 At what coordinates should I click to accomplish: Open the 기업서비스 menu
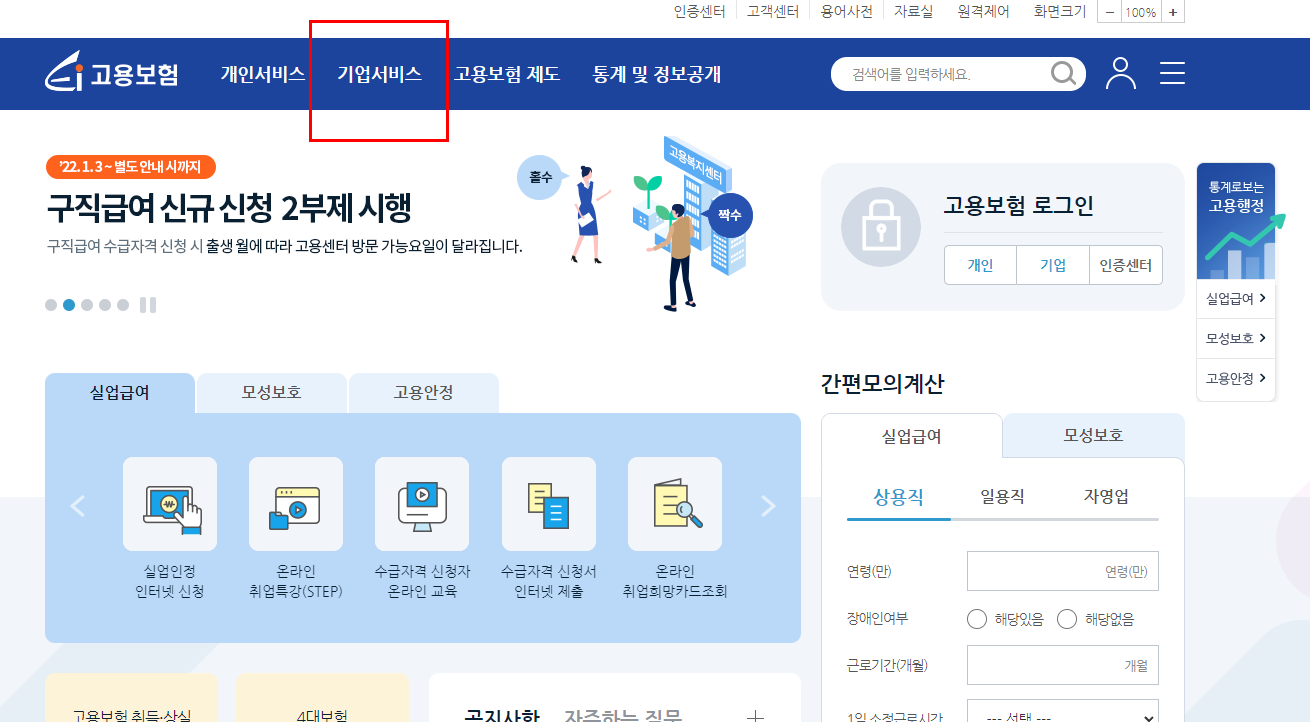point(379,74)
